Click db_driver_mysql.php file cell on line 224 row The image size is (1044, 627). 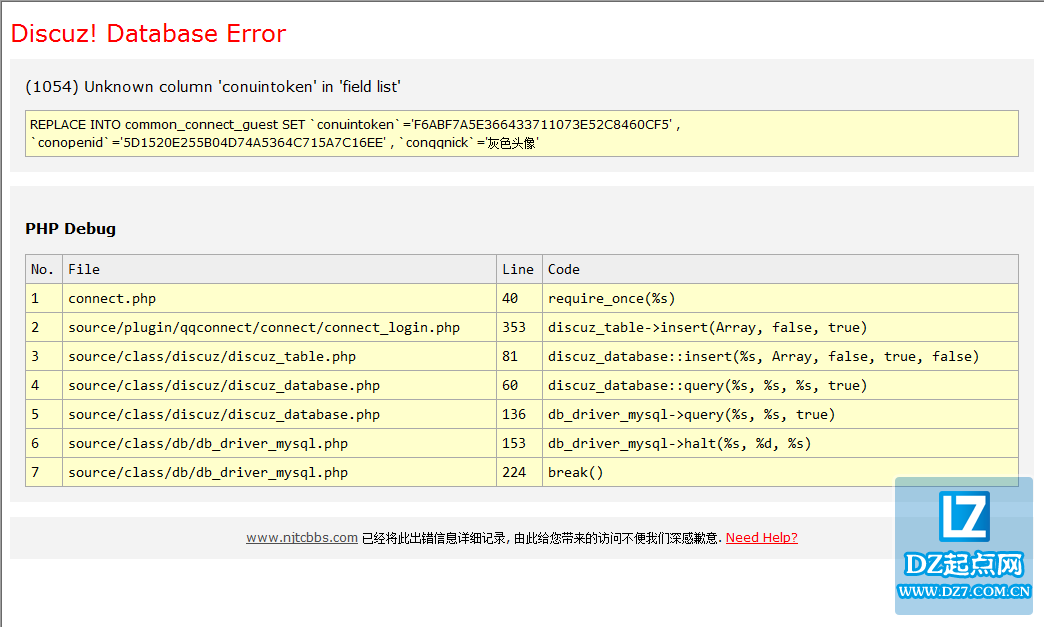[280, 473]
